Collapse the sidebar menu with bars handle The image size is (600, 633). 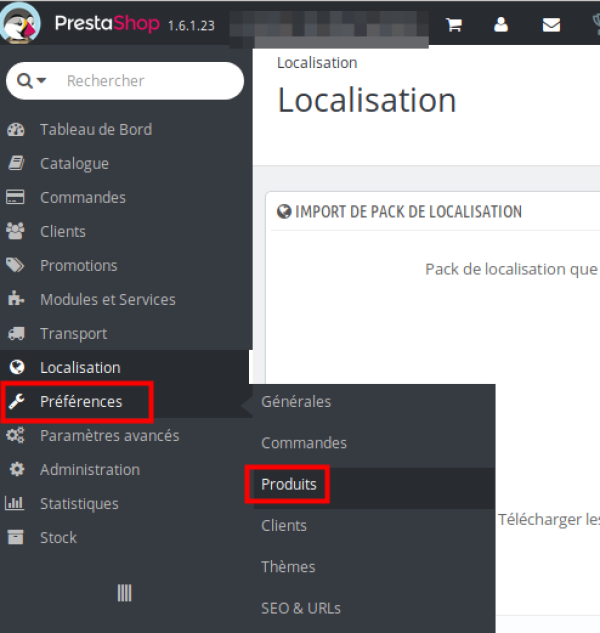tap(124, 593)
